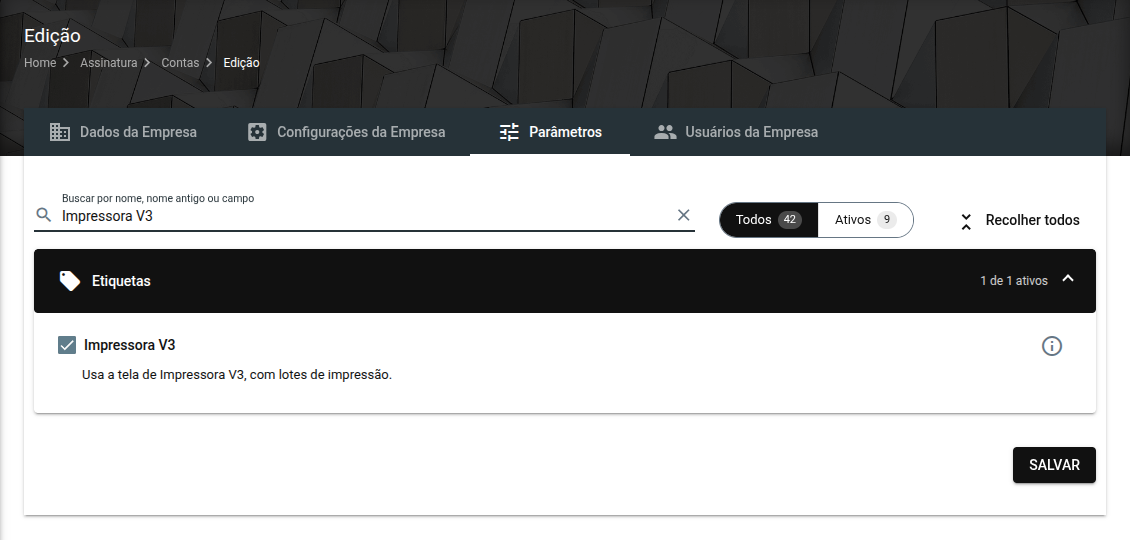Click the SALVAR button
Viewport: 1130px width, 540px height.
tap(1054, 465)
